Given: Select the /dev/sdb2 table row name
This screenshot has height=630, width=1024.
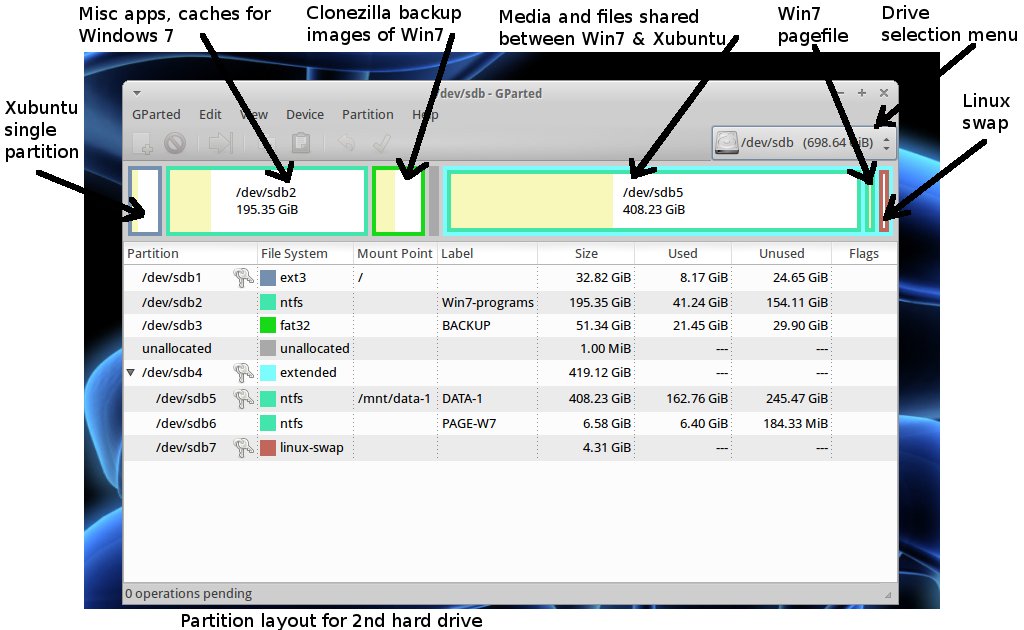Looking at the screenshot, I should (x=172, y=302).
